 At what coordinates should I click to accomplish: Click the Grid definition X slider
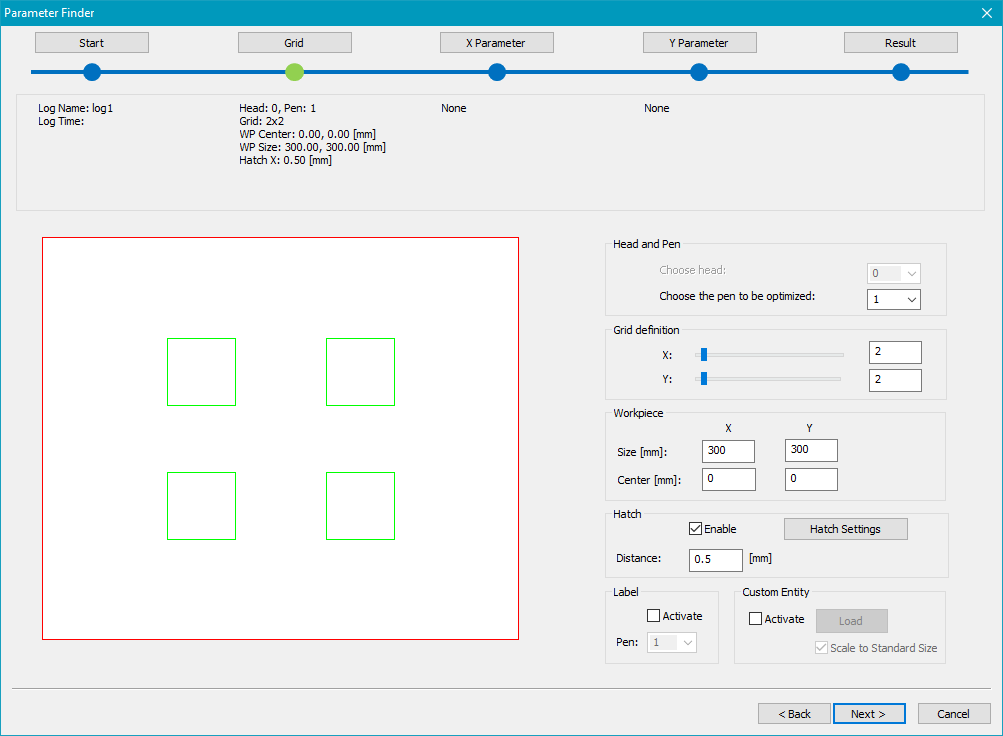[704, 354]
